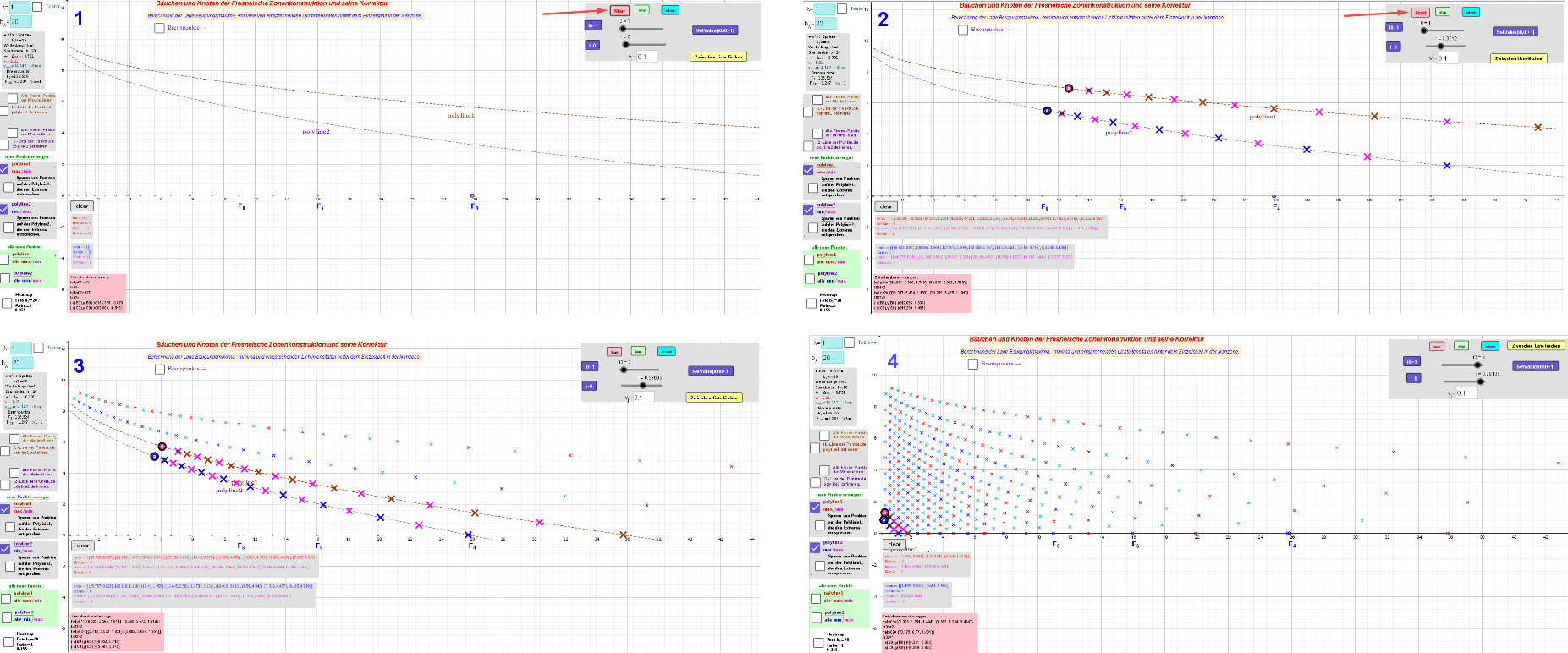Click the green stop button in panel 4
This screenshot has width=1568, height=653.
coord(1461,346)
